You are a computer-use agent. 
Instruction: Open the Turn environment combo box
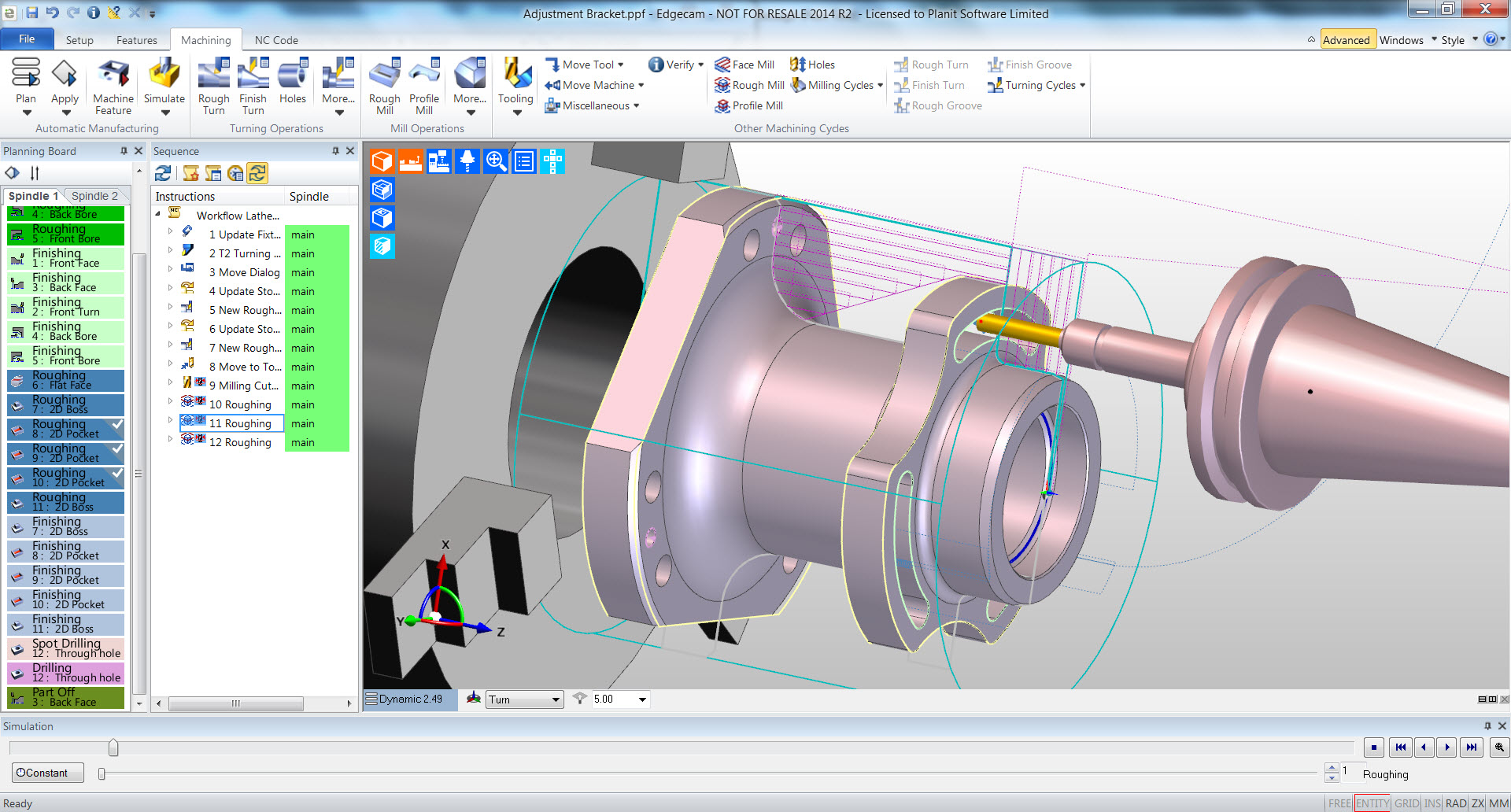524,699
